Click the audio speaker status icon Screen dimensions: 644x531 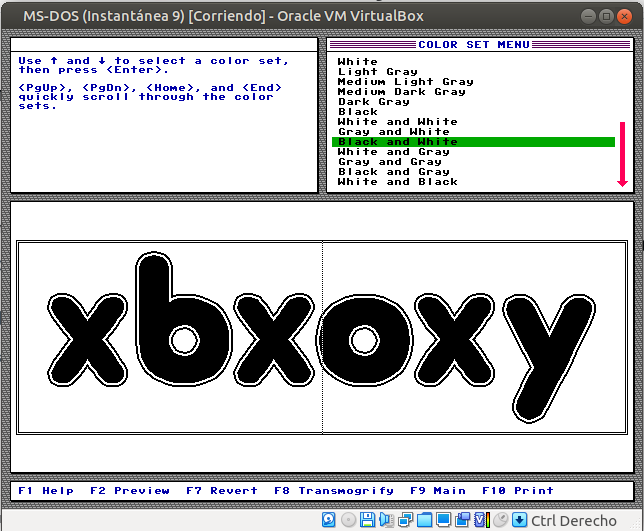tap(386, 520)
